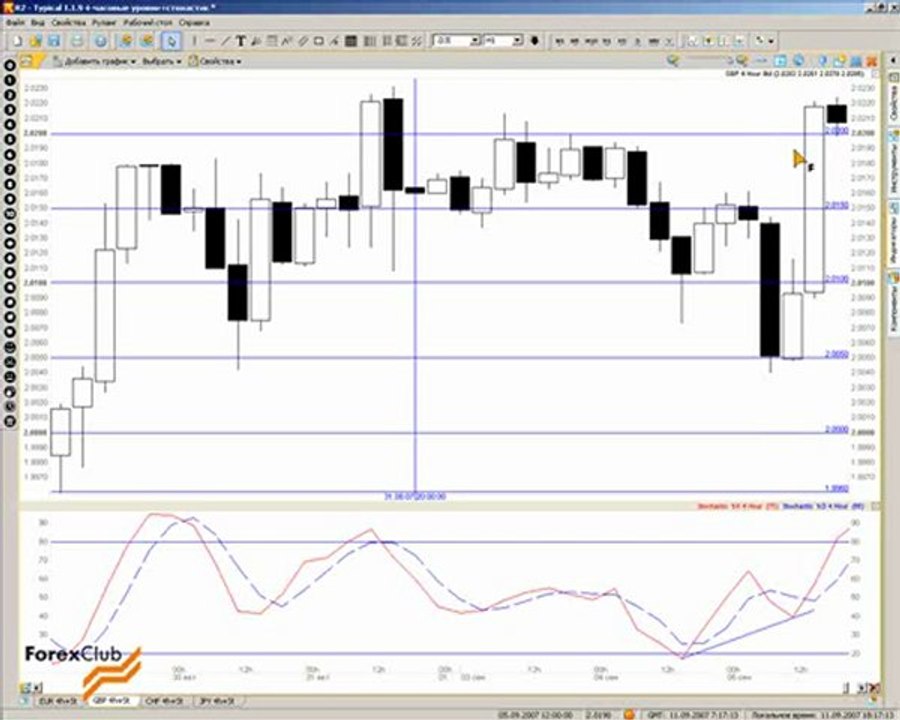The image size is (900, 720).
Task: Click the Print toolbar icon
Action: pos(77,41)
